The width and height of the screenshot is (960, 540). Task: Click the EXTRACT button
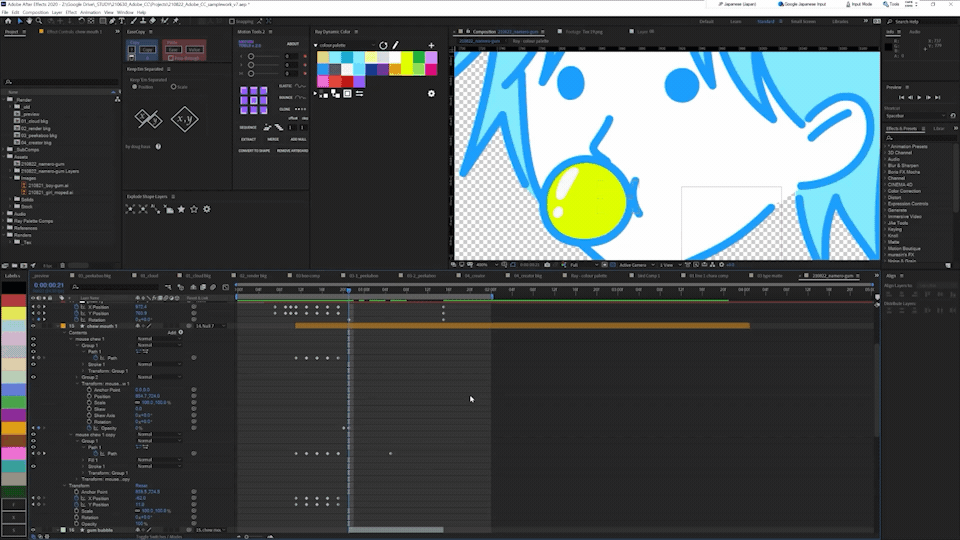248,140
